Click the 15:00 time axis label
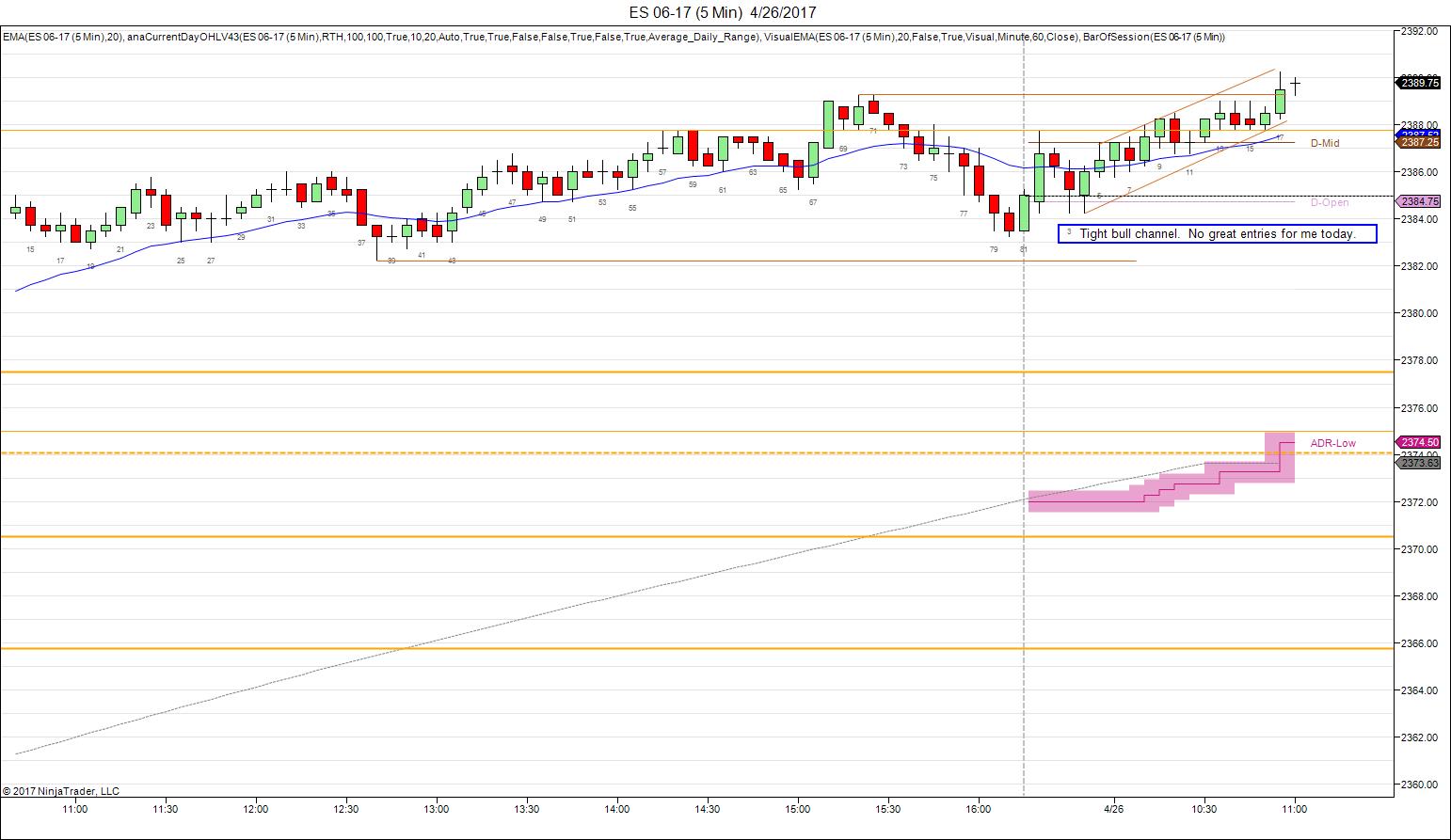 tap(797, 809)
